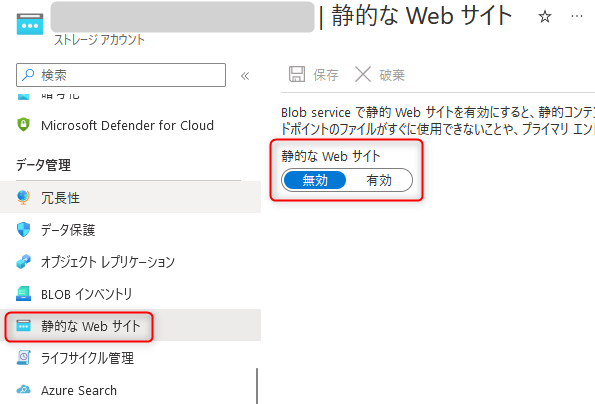Open オブジェクト レプリケーション menu item

tap(131, 261)
